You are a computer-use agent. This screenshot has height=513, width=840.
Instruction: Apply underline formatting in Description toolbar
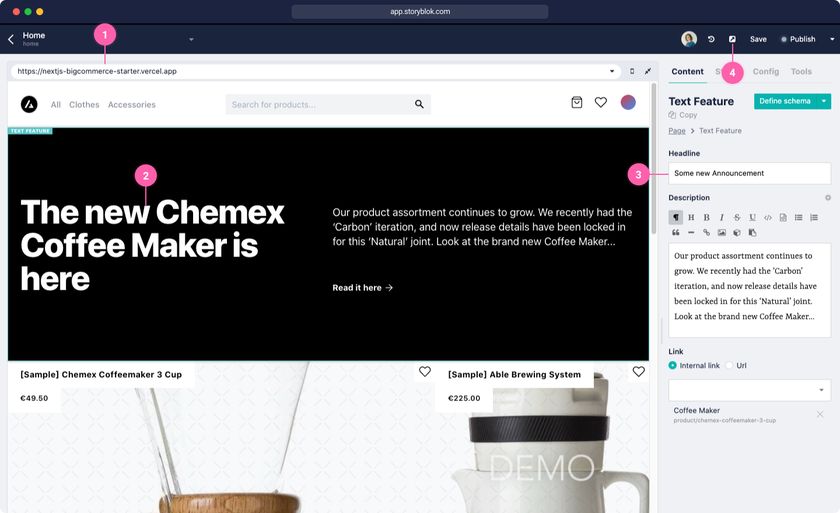752,217
